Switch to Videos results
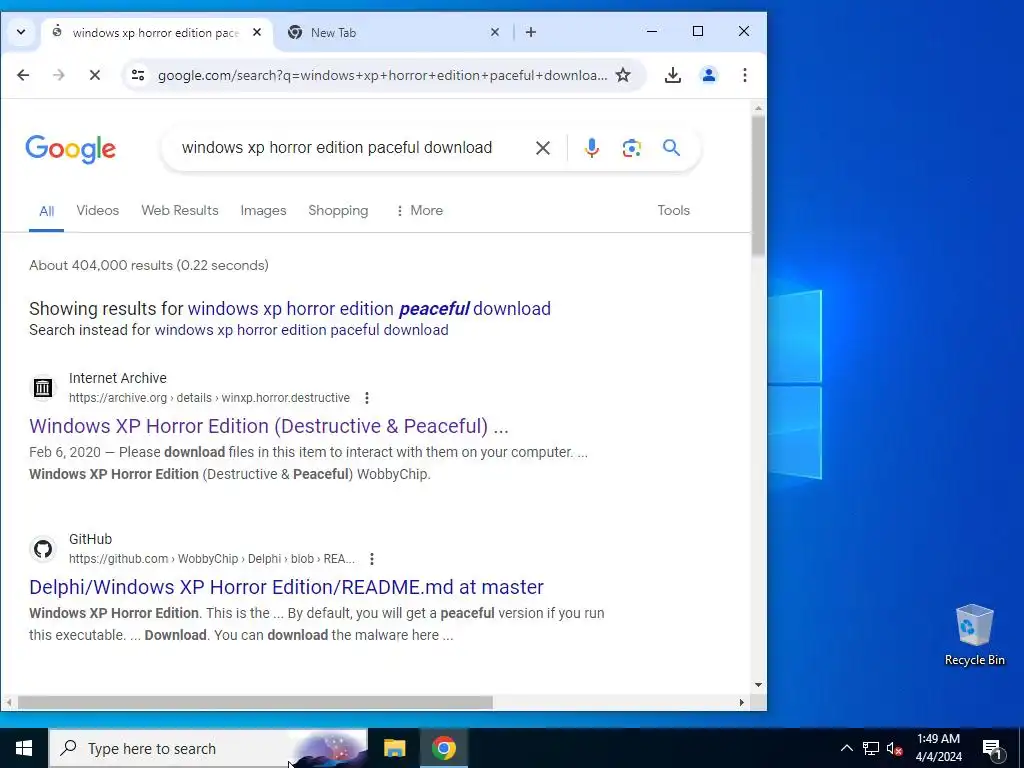 point(97,210)
